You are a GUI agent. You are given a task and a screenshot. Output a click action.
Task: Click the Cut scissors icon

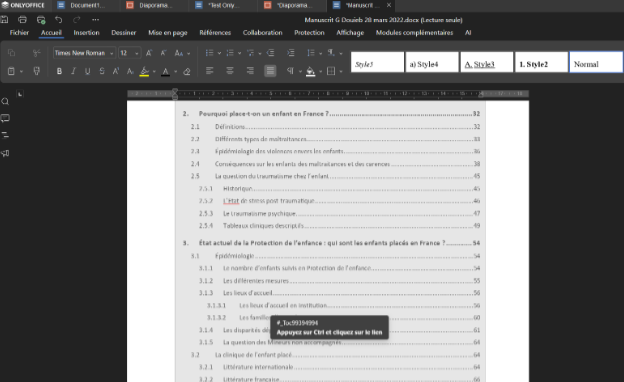tap(37, 53)
